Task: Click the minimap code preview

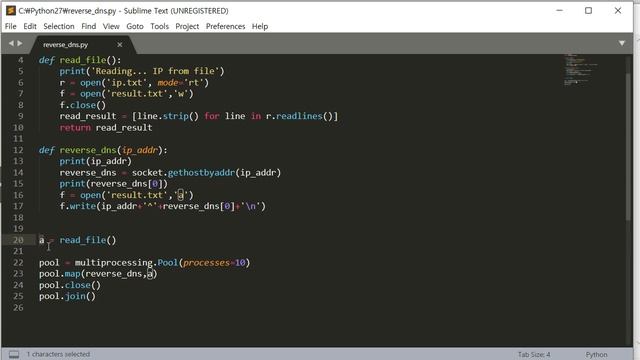Action: tap(580, 69)
